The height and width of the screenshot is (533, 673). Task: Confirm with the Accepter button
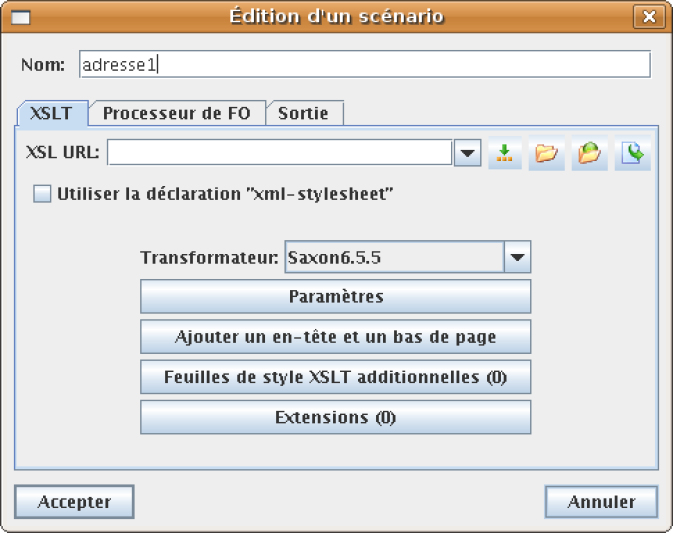point(74,502)
